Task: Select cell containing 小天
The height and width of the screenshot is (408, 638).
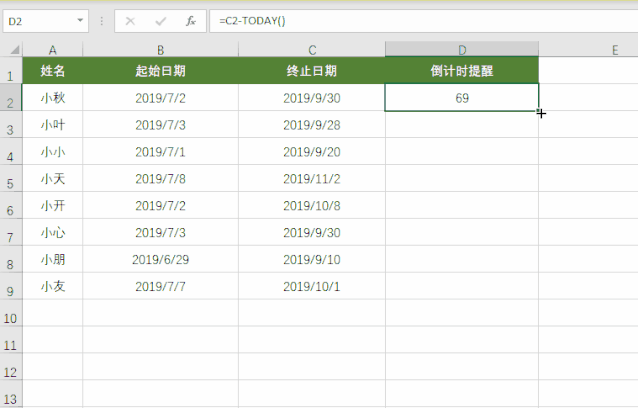Action: (x=52, y=178)
